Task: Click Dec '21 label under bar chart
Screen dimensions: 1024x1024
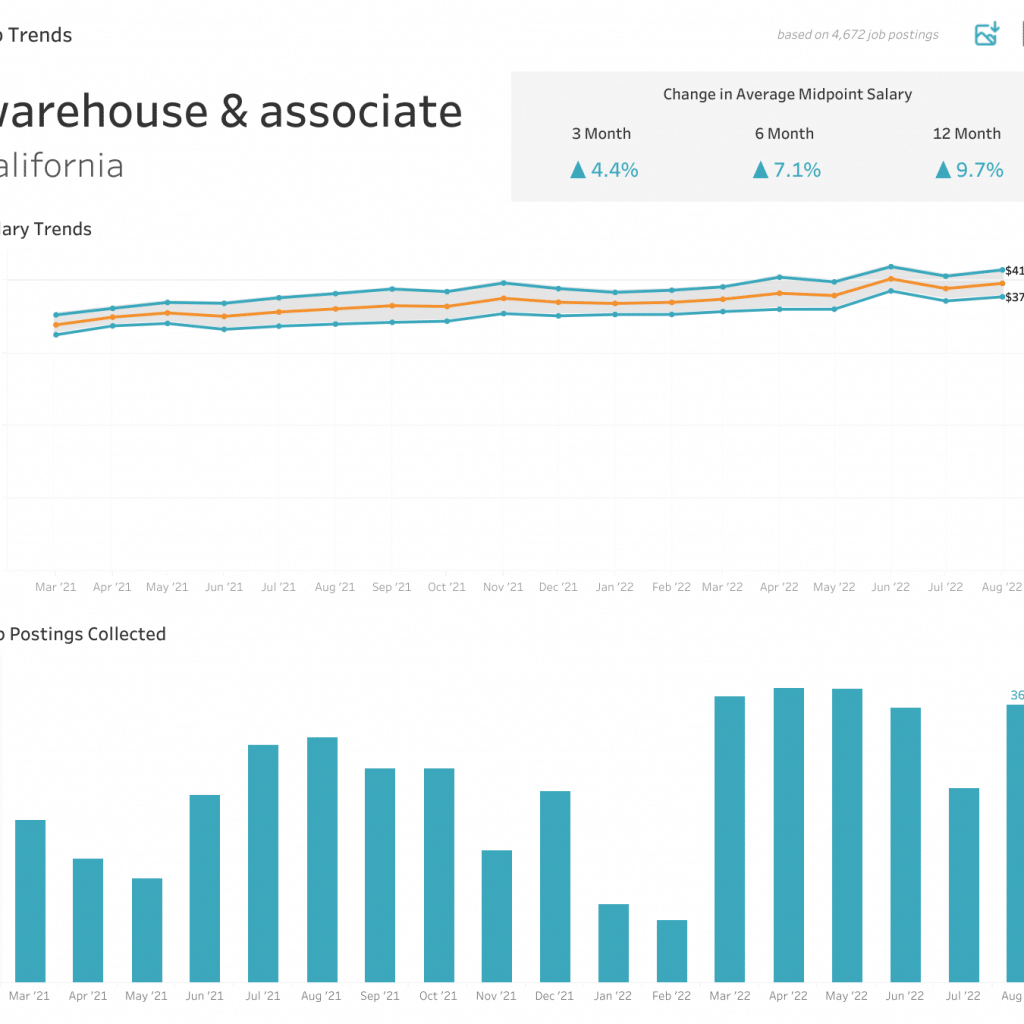Action: (x=554, y=995)
